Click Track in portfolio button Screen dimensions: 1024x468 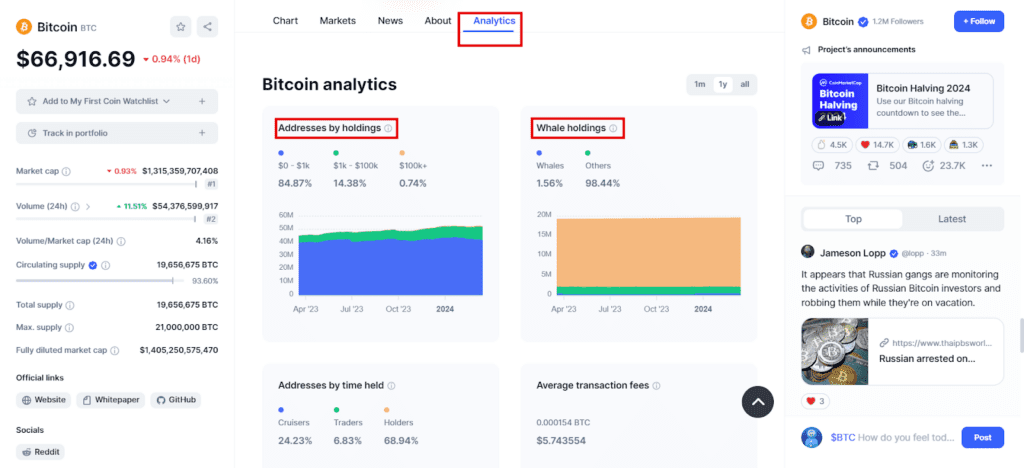point(117,133)
